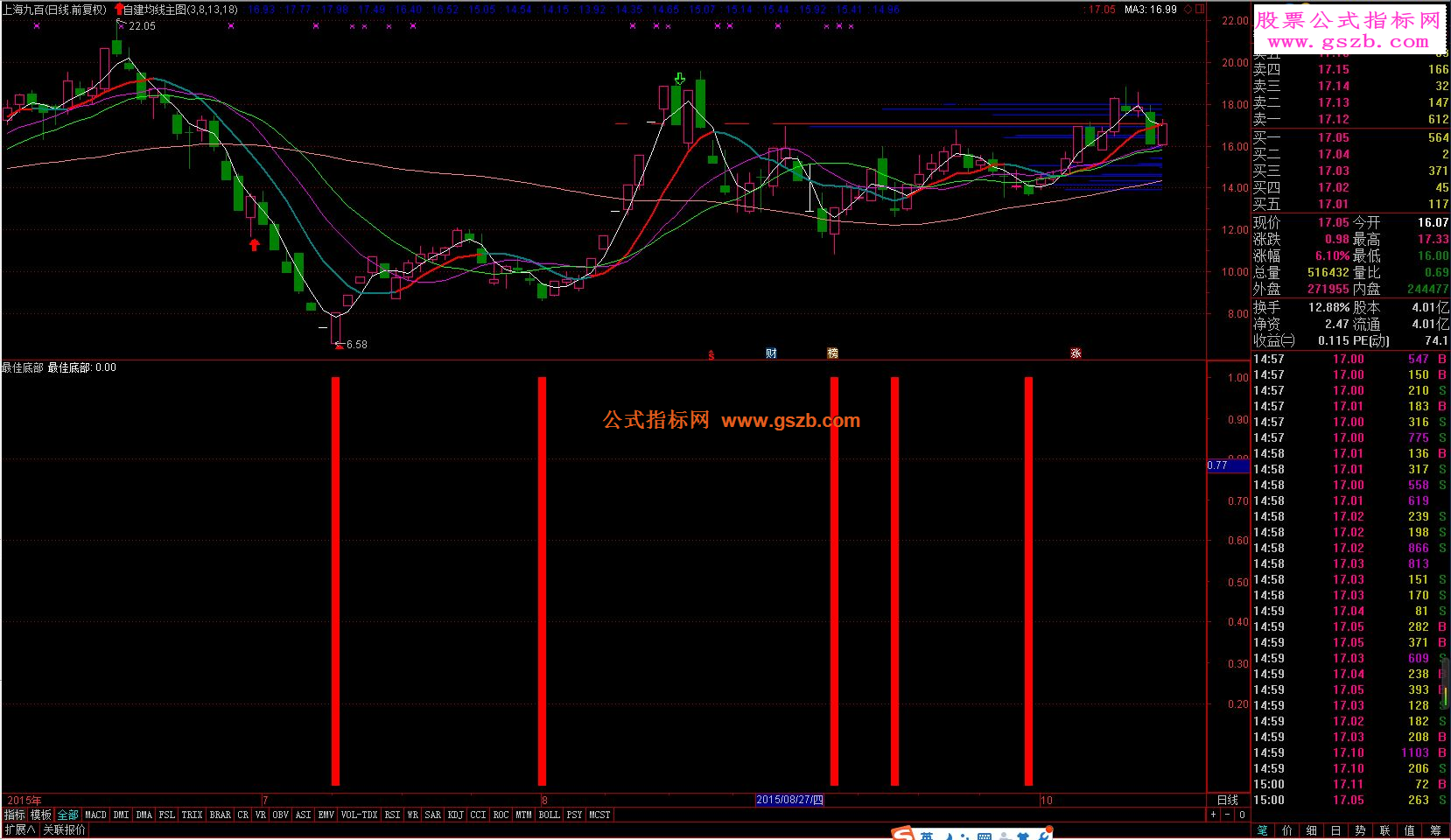
Task: Open the 联 tab in quote panel
Action: (x=1384, y=830)
